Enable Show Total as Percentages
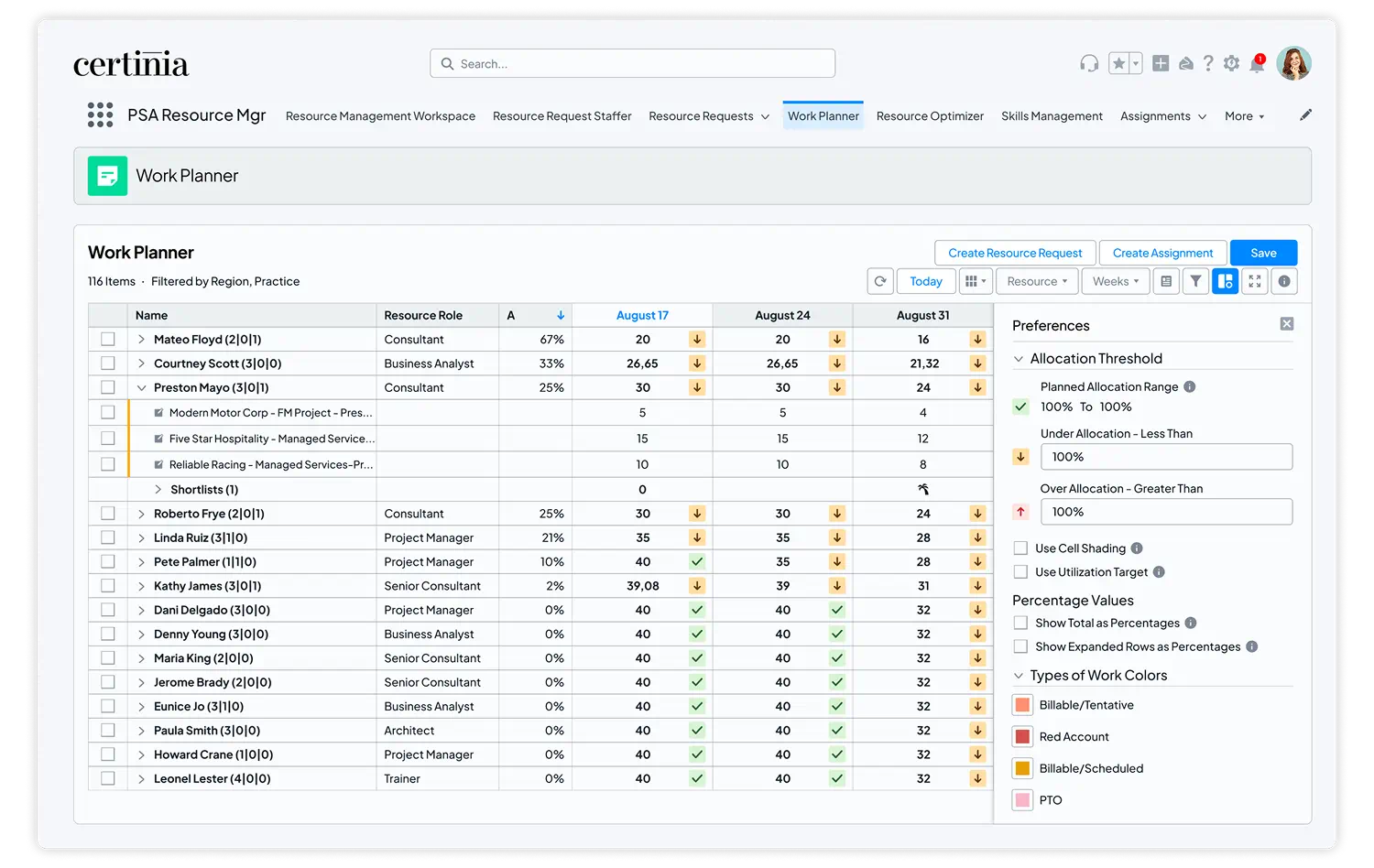 coord(1020,623)
